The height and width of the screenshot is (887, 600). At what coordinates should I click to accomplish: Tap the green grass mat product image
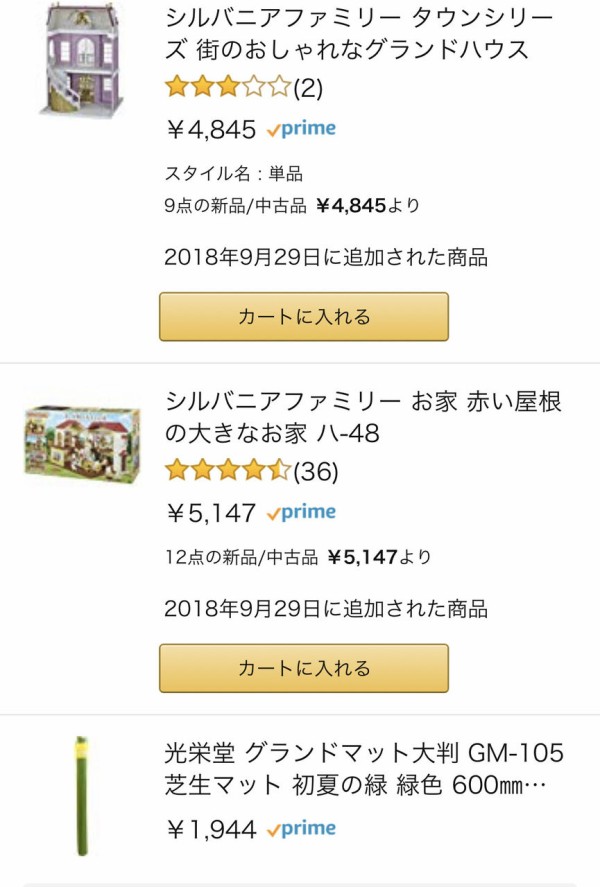click(x=81, y=795)
